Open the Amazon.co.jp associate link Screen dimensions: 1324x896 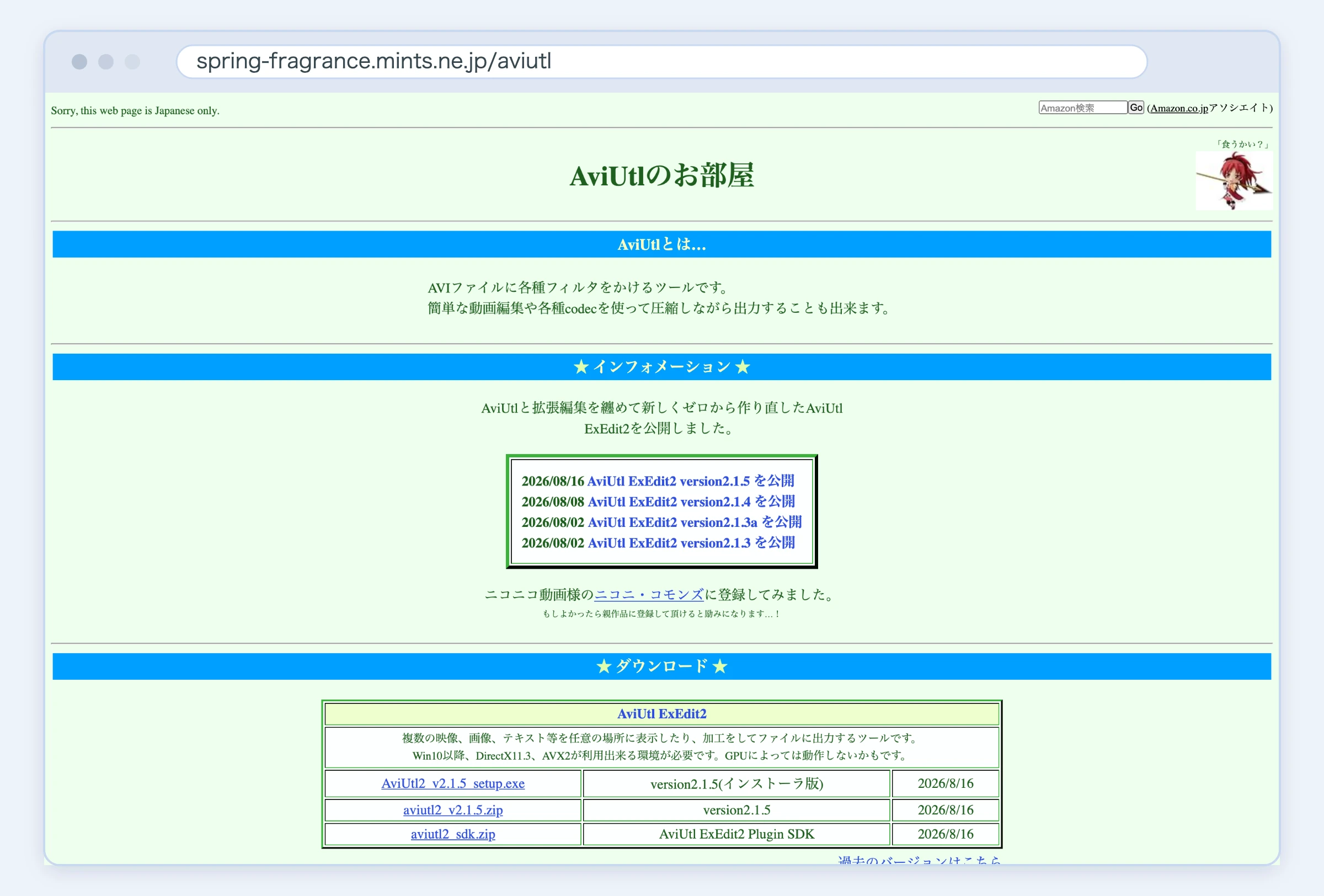coord(1179,108)
